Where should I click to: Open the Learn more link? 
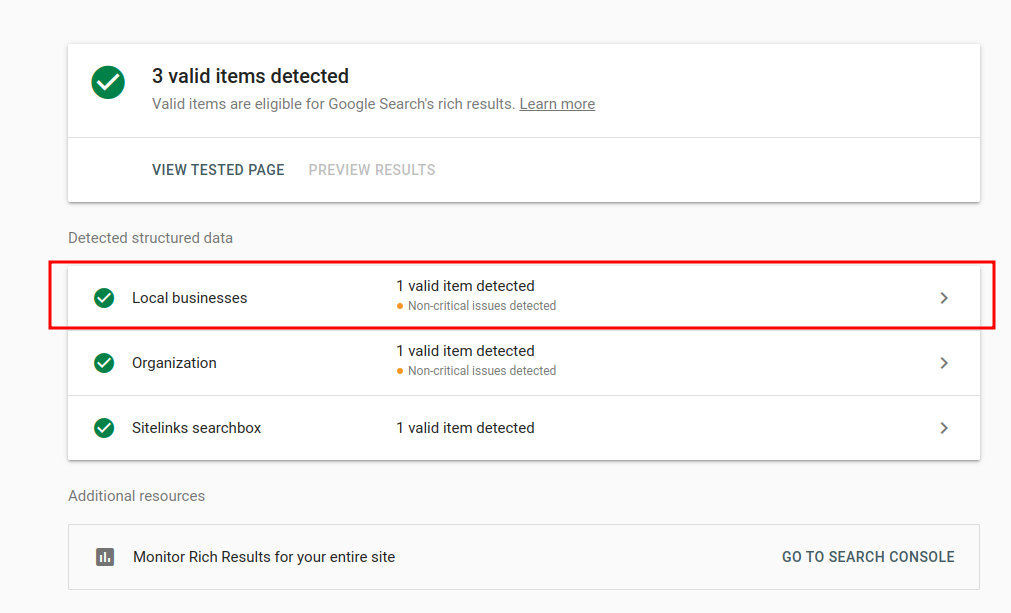556,103
